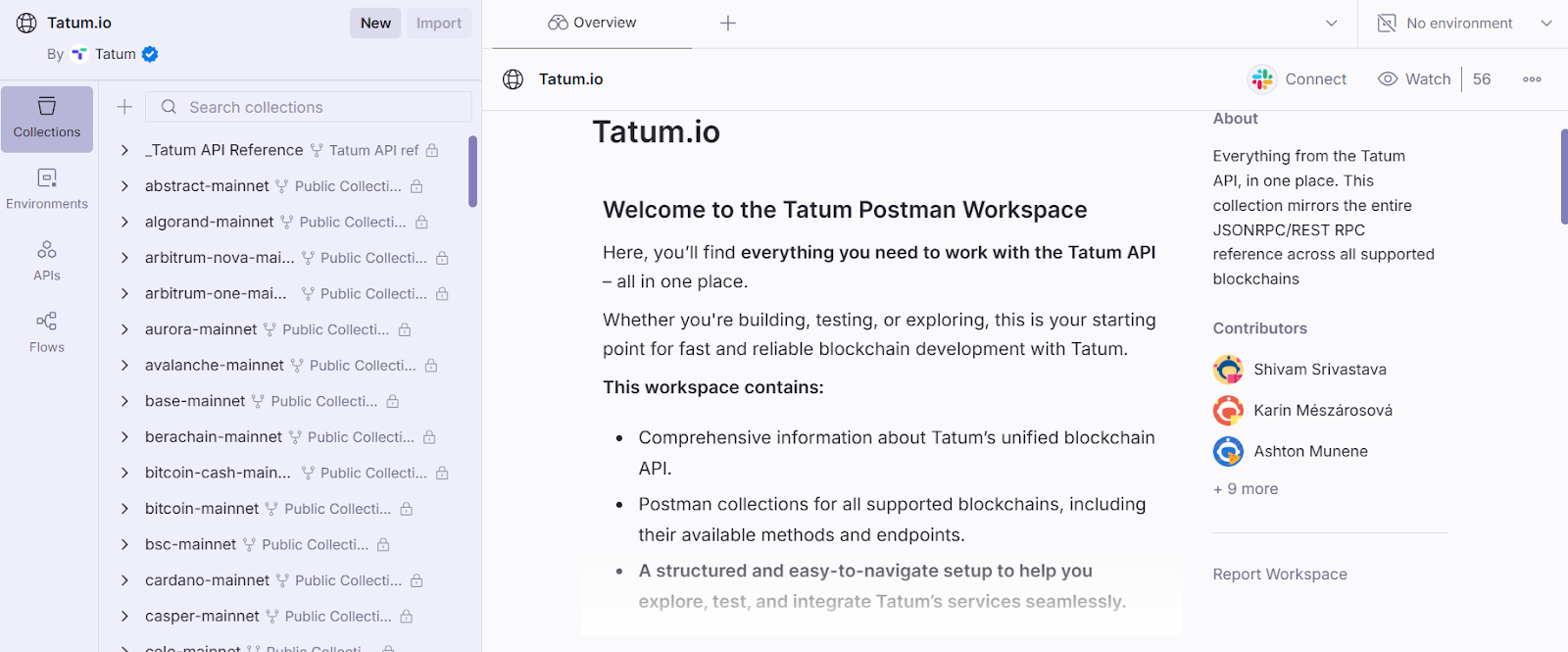Expand the algorand-mainnet collection
The image size is (1568, 652).
(x=124, y=223)
